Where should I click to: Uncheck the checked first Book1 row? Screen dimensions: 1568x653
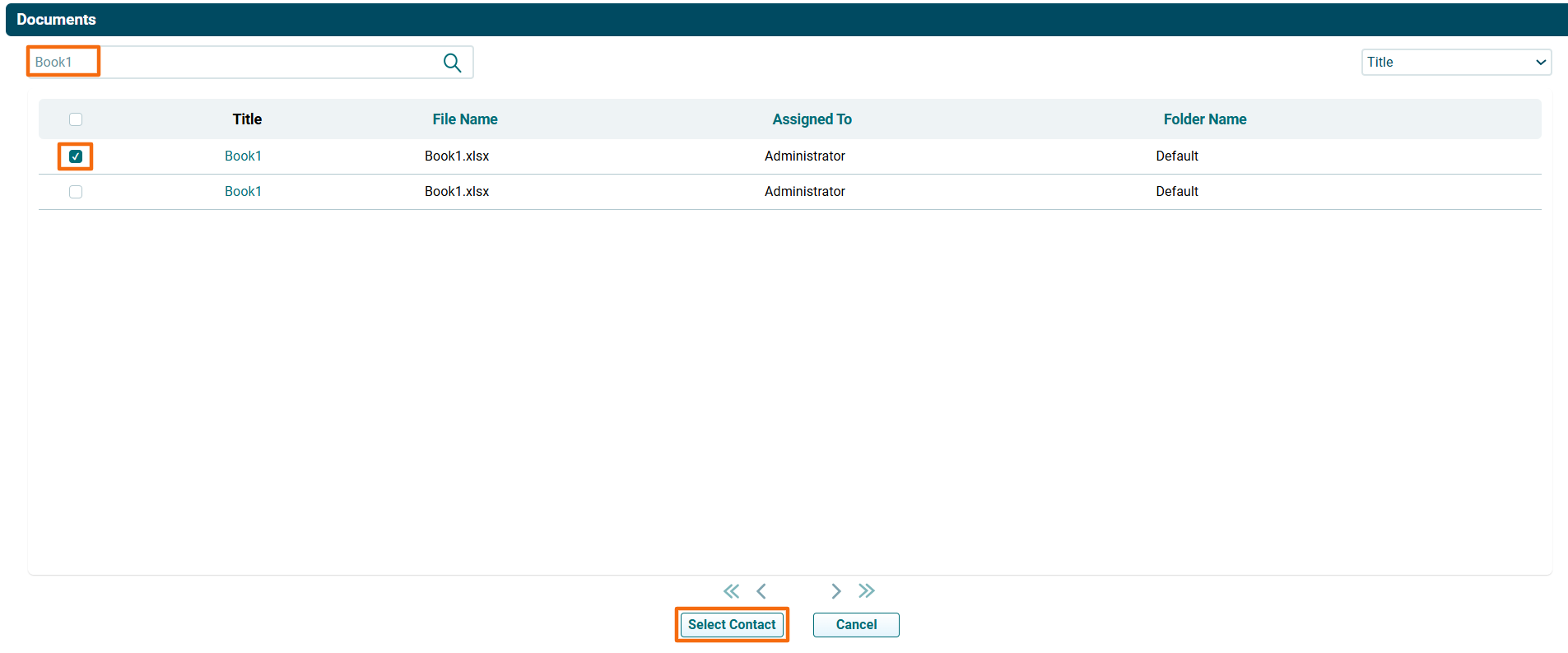pyautogui.click(x=76, y=156)
